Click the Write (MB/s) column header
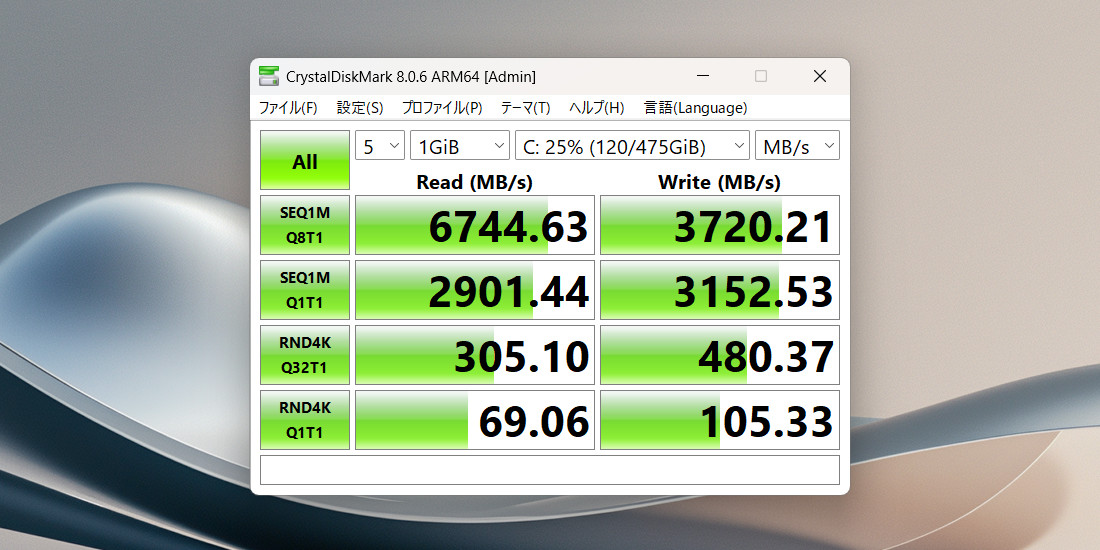This screenshot has width=1100, height=550. tap(719, 182)
